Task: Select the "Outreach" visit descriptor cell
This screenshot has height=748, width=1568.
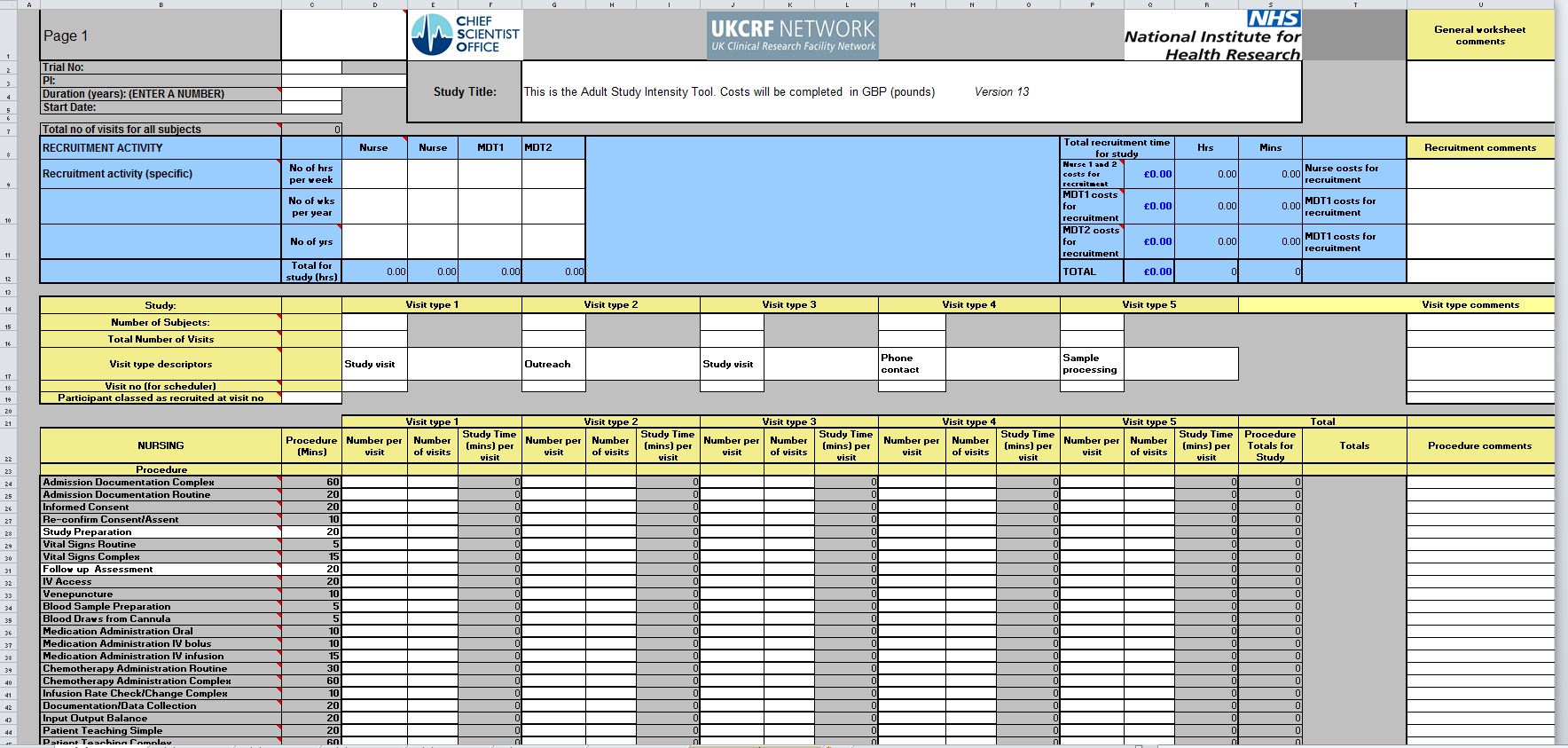Action: 553,364
